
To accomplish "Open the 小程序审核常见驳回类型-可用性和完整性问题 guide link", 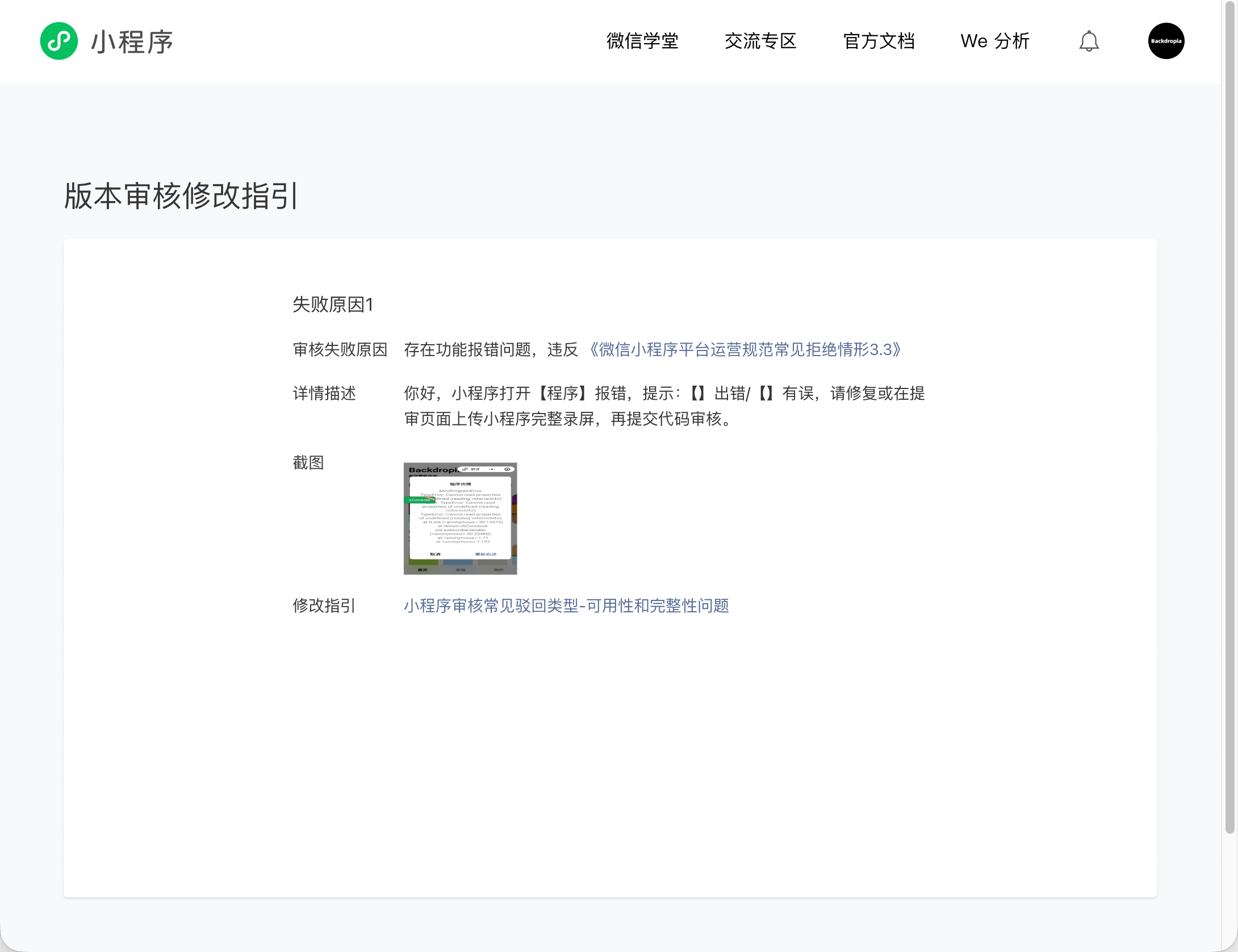I will (566, 606).
